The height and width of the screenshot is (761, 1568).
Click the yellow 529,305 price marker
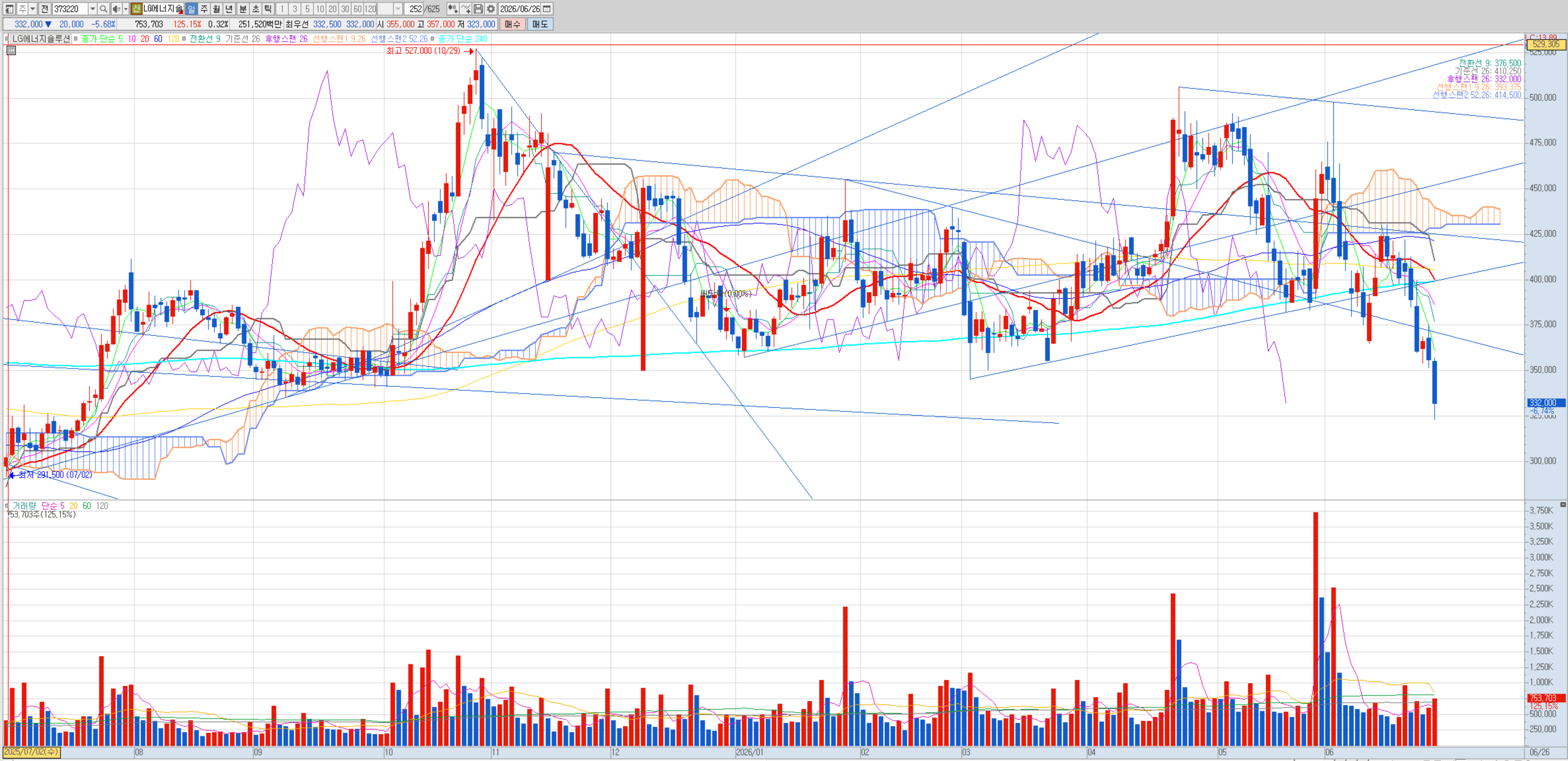pos(1546,44)
